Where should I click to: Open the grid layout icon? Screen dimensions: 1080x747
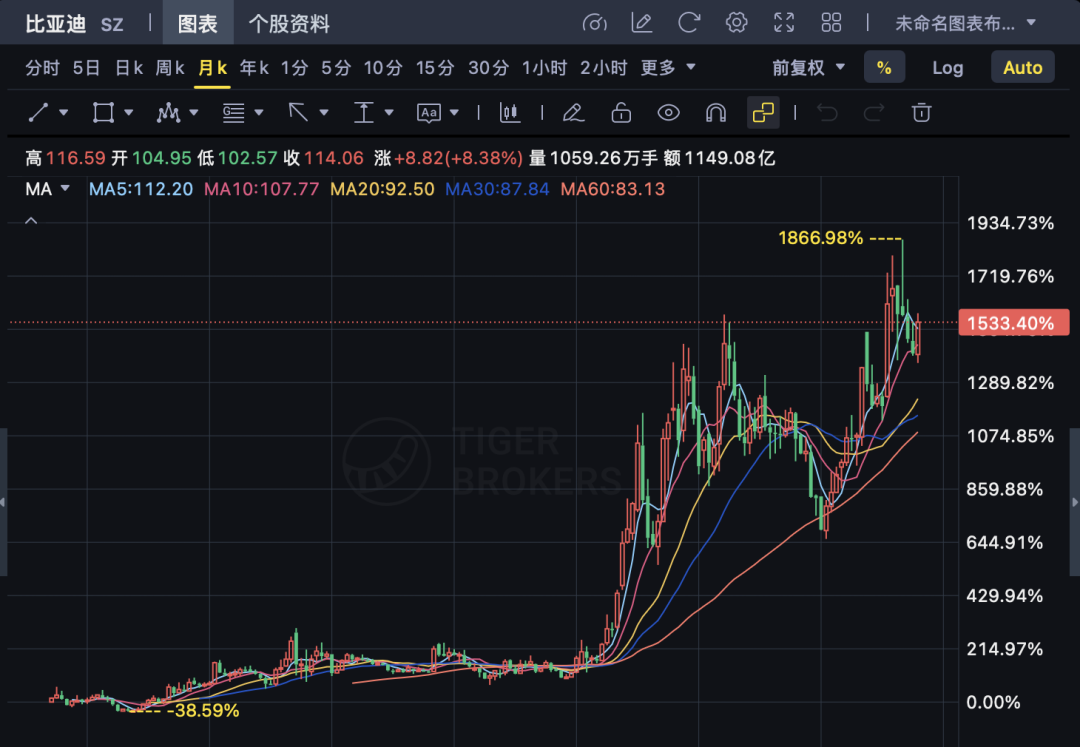831,23
